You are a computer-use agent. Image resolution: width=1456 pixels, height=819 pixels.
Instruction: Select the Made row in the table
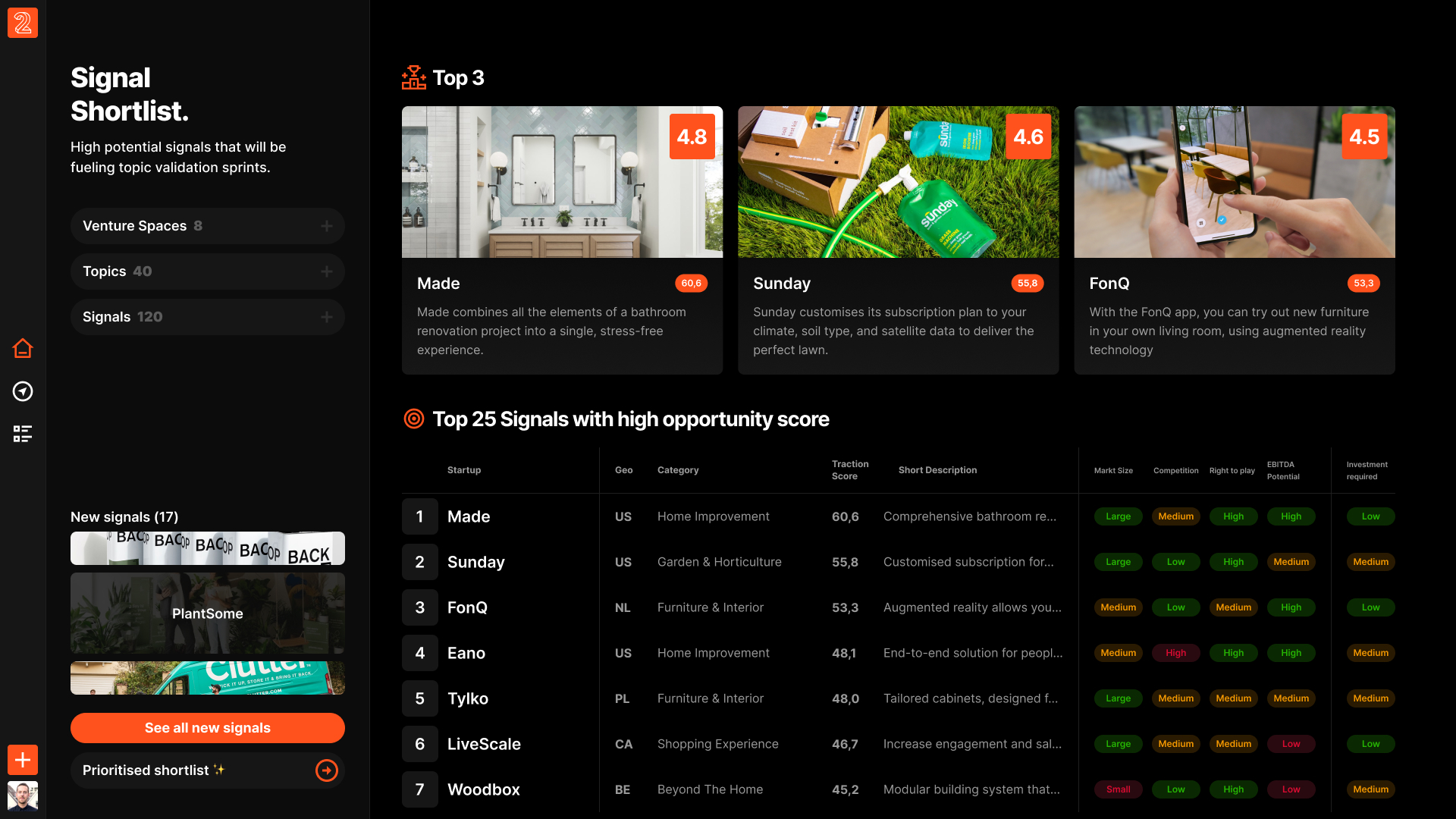pyautogui.click(x=898, y=516)
